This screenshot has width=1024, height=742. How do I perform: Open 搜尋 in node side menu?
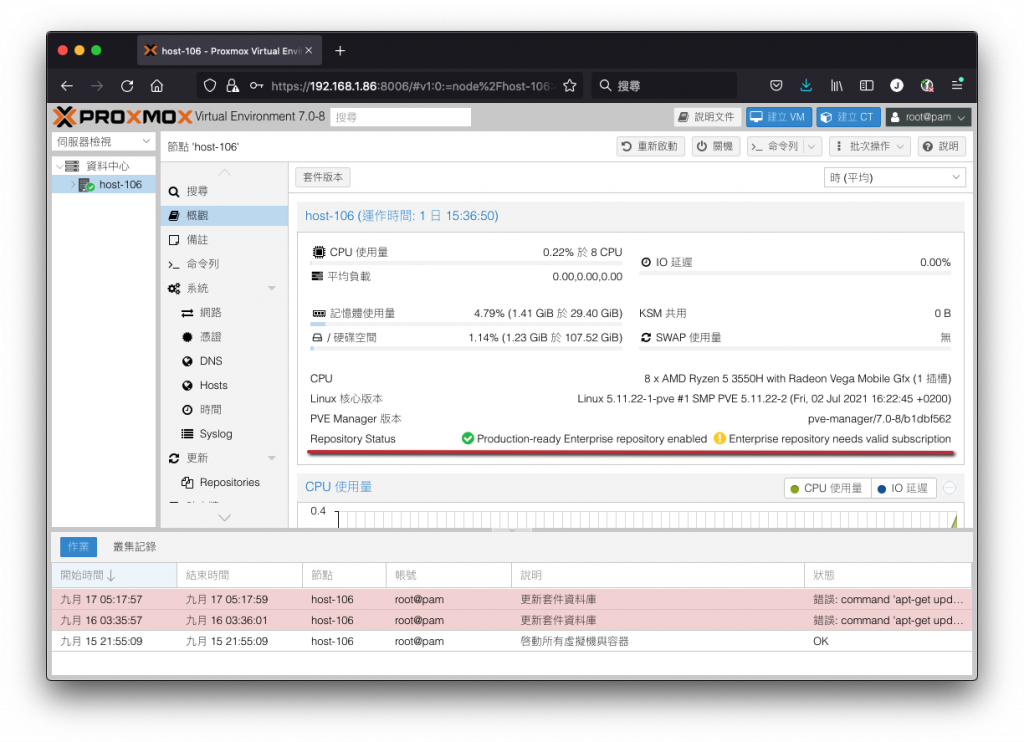coord(224,191)
